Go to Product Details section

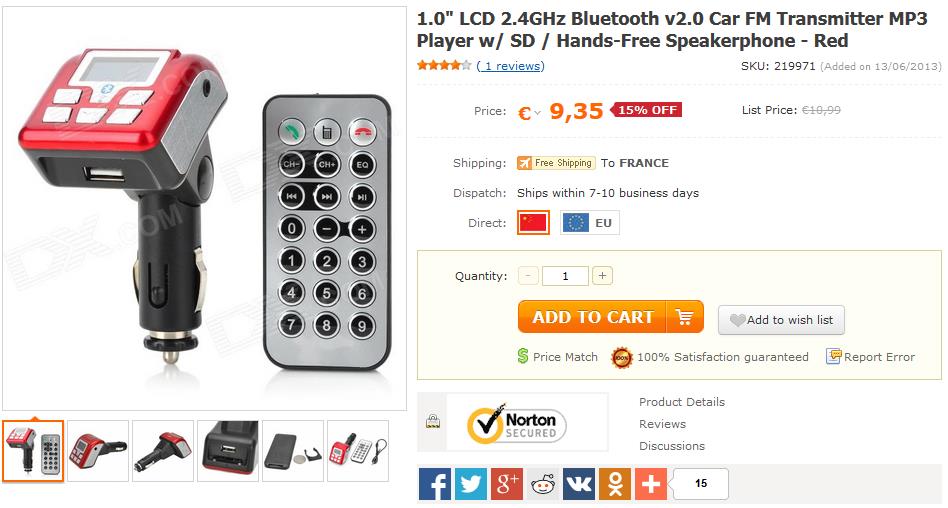point(682,402)
